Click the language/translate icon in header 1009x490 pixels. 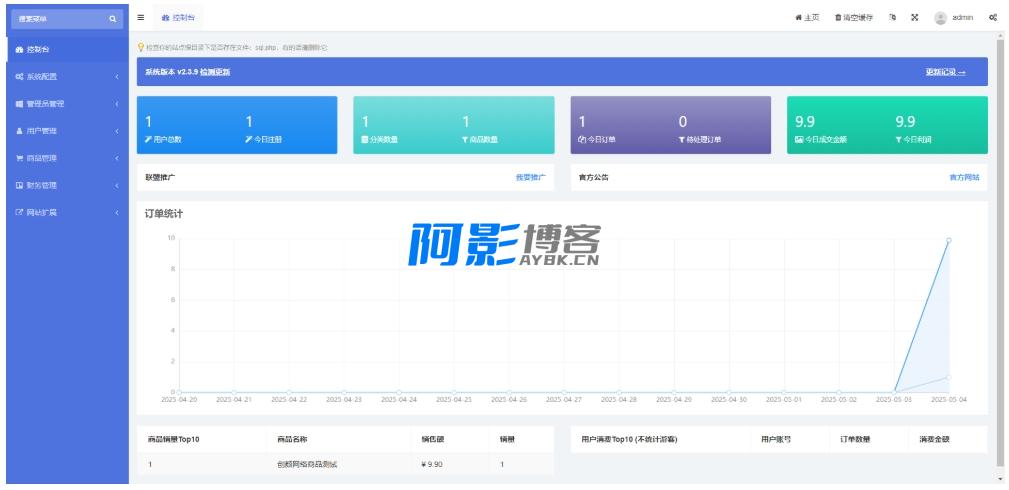(893, 18)
